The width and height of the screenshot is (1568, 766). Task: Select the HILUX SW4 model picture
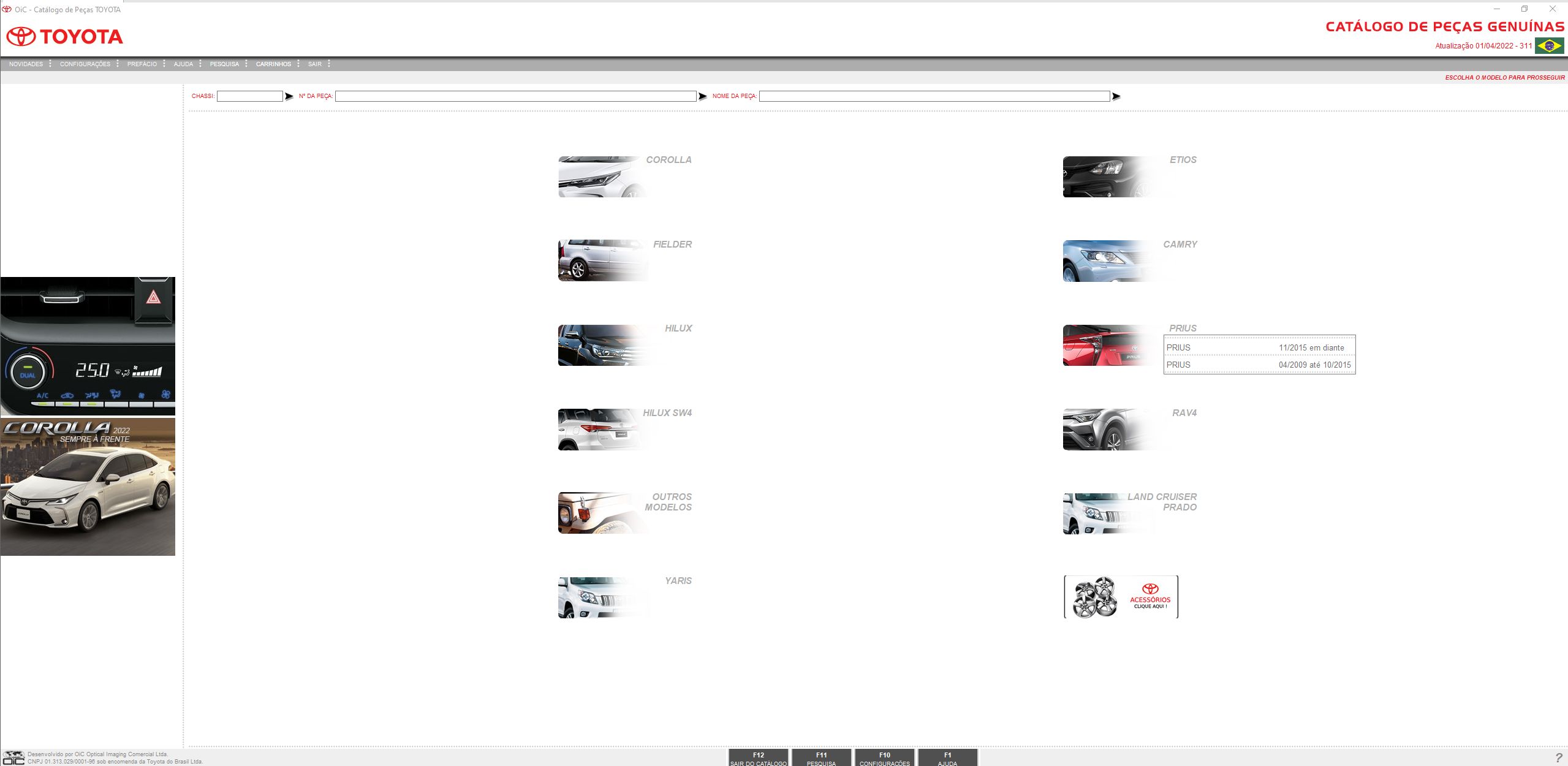(x=602, y=430)
